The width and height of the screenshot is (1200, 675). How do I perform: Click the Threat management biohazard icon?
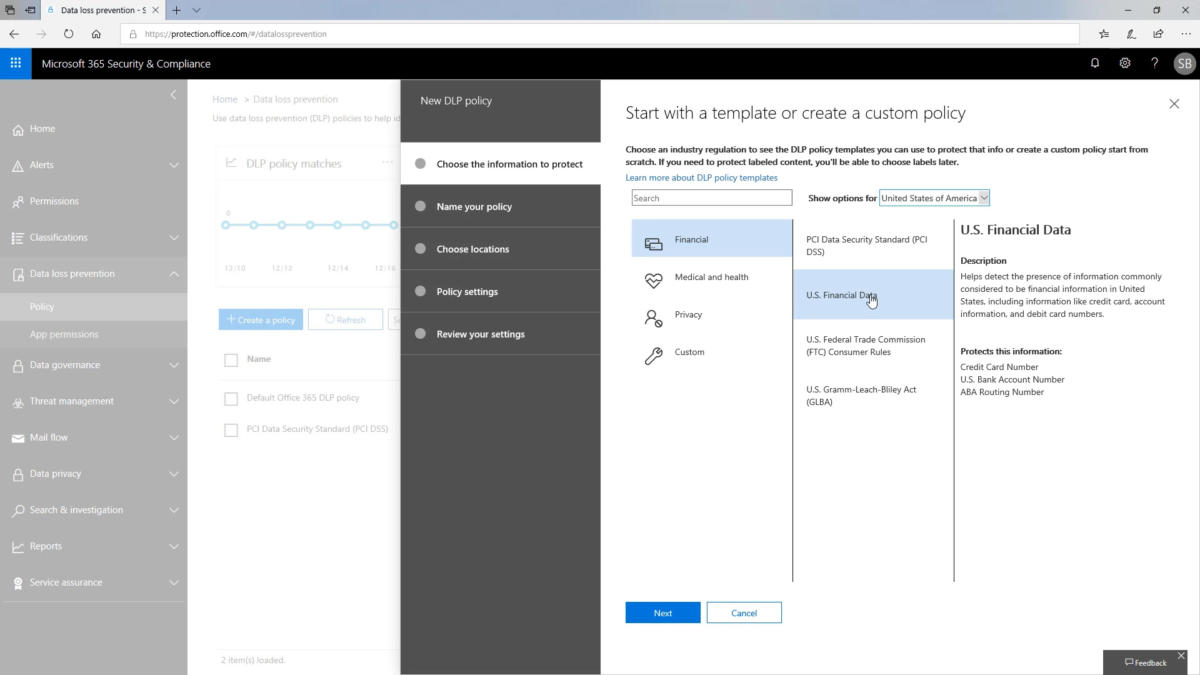[18, 402]
